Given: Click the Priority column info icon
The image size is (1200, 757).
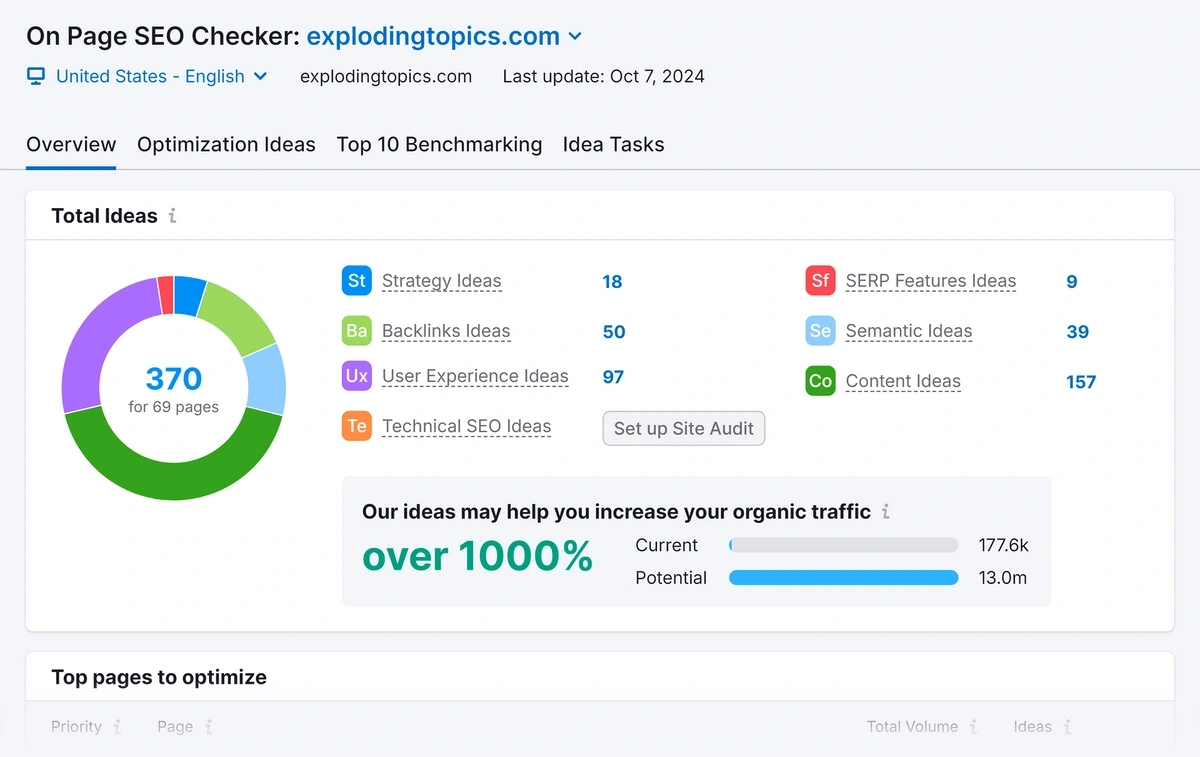Looking at the screenshot, I should pyautogui.click(x=117, y=727).
